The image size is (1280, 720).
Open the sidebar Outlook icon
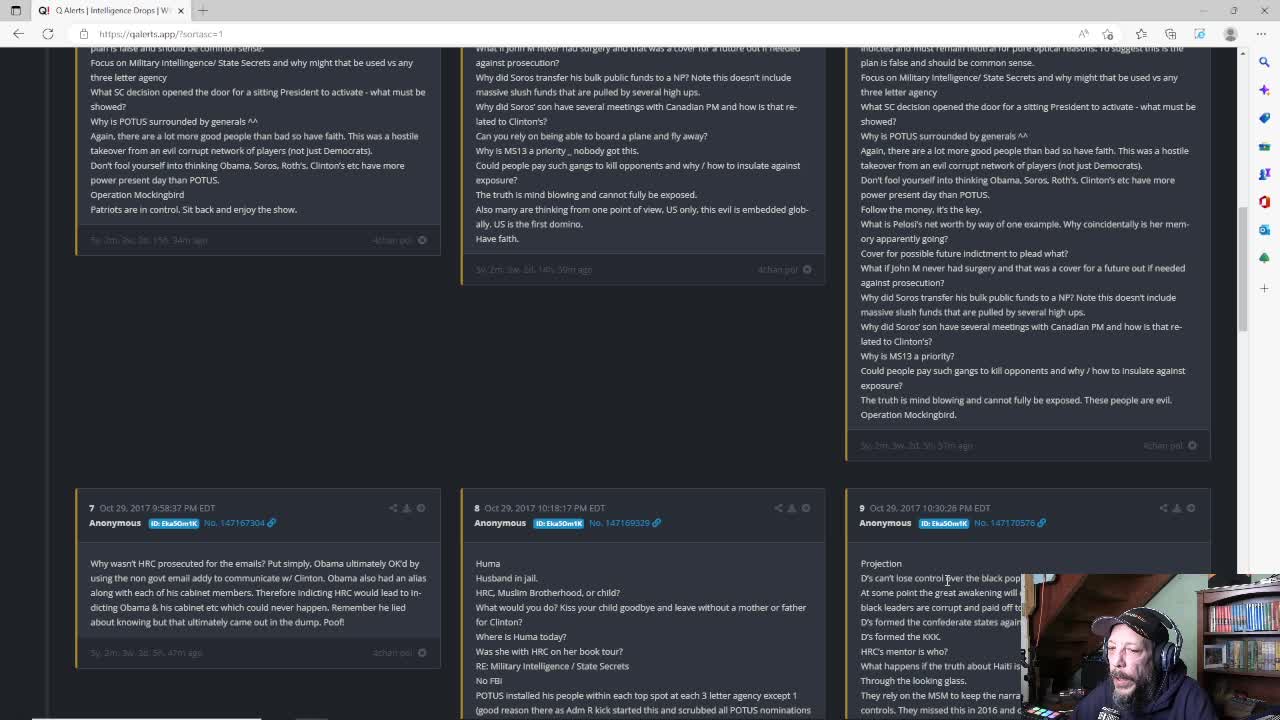[x=1264, y=230]
